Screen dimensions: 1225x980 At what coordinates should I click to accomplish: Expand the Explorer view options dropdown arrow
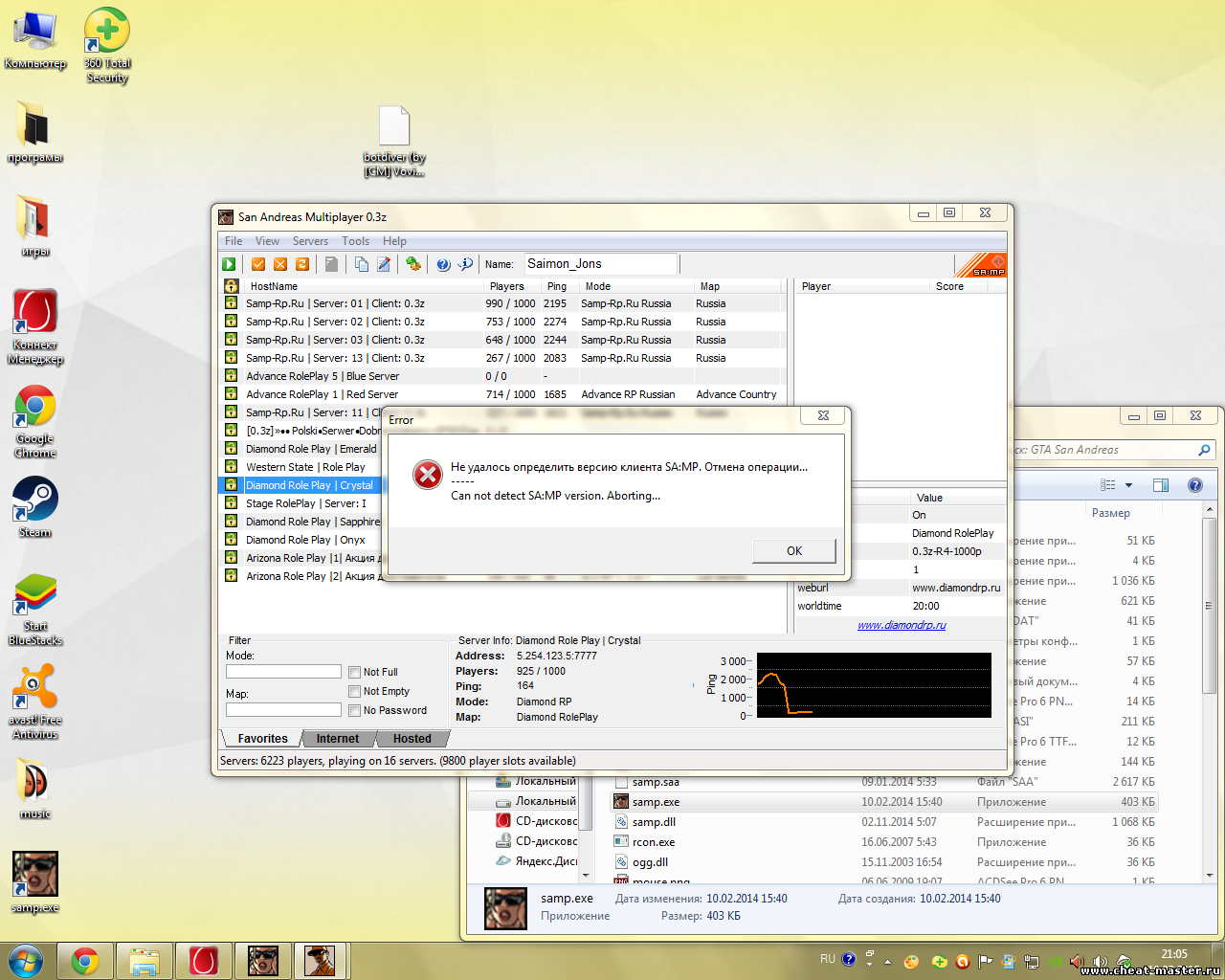coord(1128,485)
